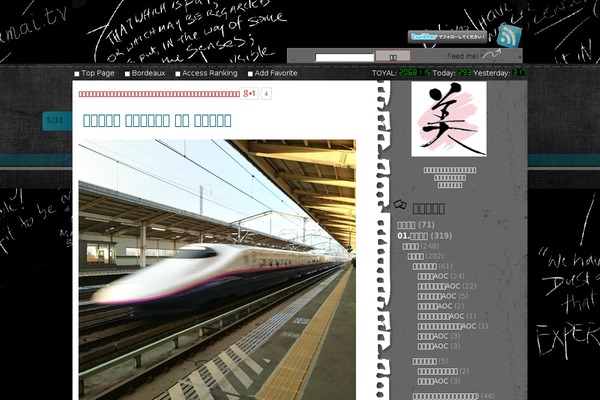Click the Google +1 button
The width and height of the screenshot is (600, 400).
coord(249,93)
